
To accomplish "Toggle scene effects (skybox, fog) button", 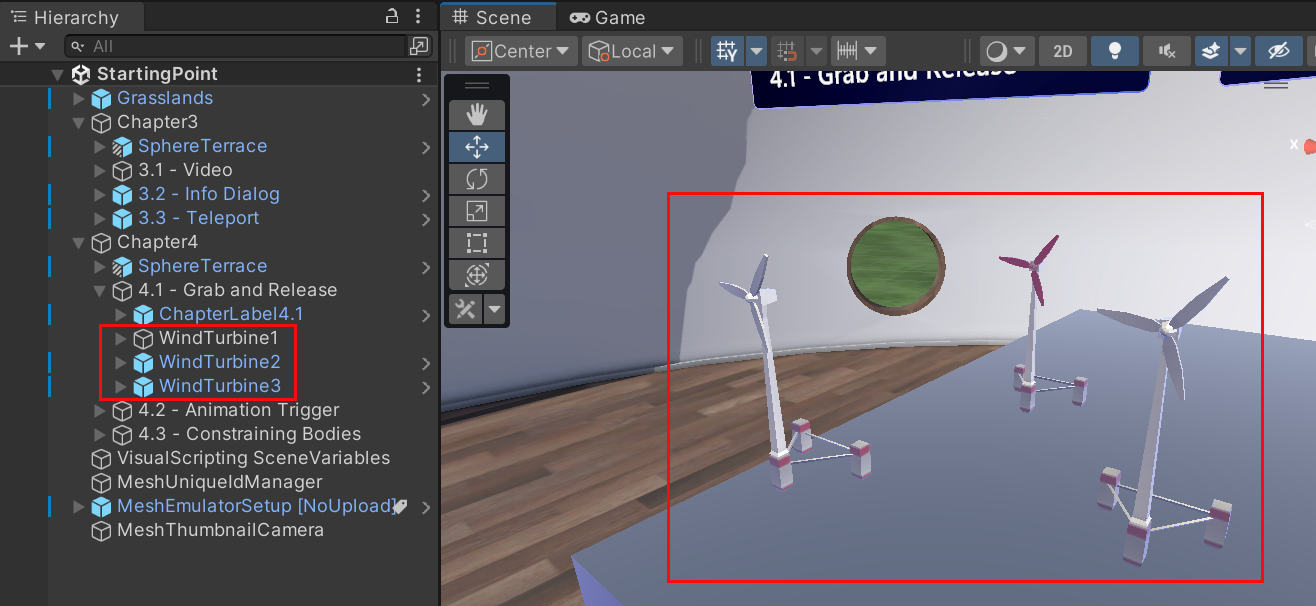I will (x=1210, y=51).
